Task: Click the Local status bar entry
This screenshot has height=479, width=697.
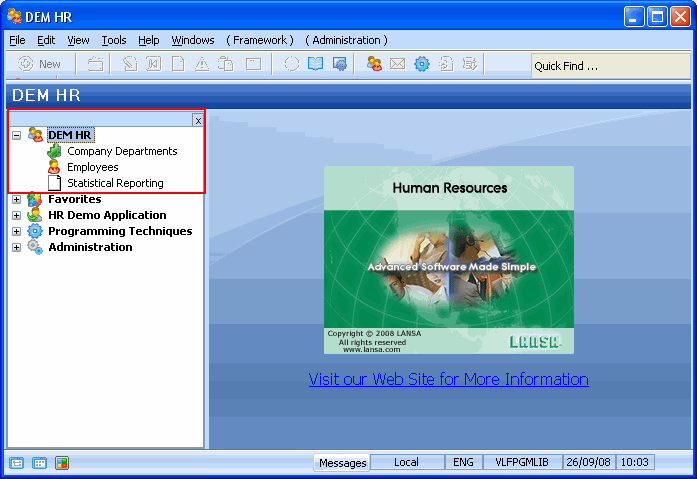Action: coord(407,462)
